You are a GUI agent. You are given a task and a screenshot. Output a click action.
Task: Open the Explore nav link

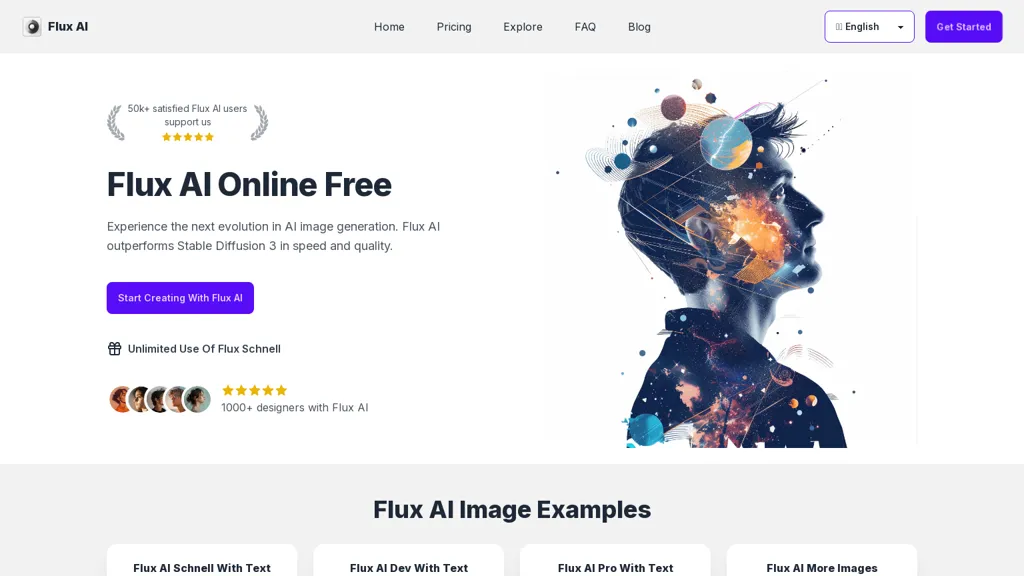pyautogui.click(x=522, y=27)
